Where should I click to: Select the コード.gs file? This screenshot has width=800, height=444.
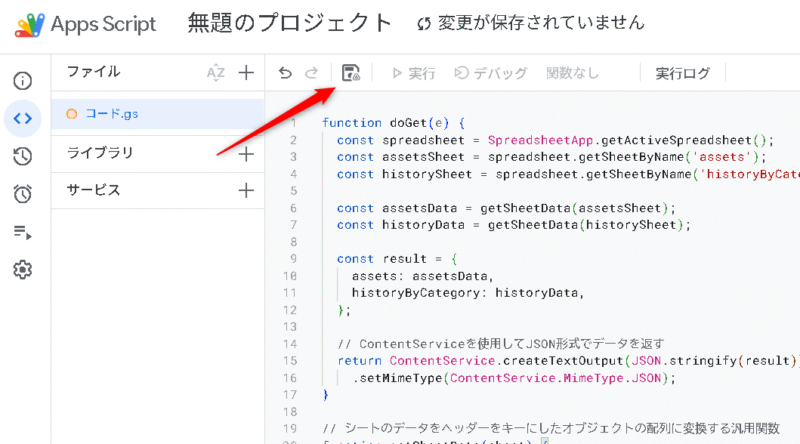(111, 114)
